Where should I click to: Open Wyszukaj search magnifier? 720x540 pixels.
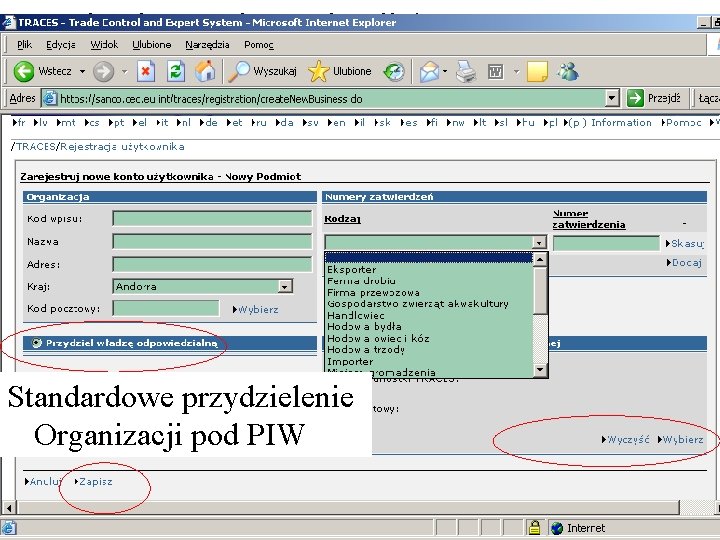pyautogui.click(x=239, y=72)
